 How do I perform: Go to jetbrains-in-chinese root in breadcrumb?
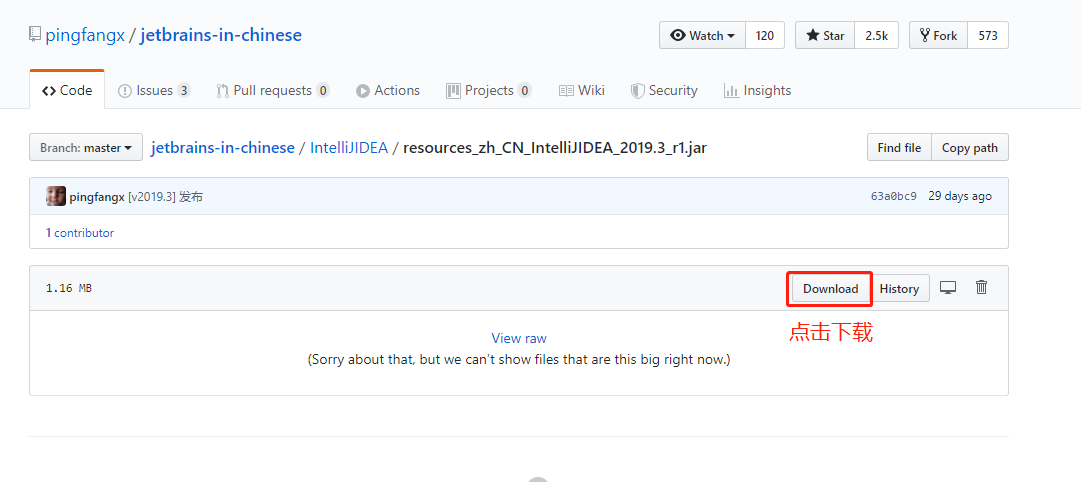coord(223,148)
